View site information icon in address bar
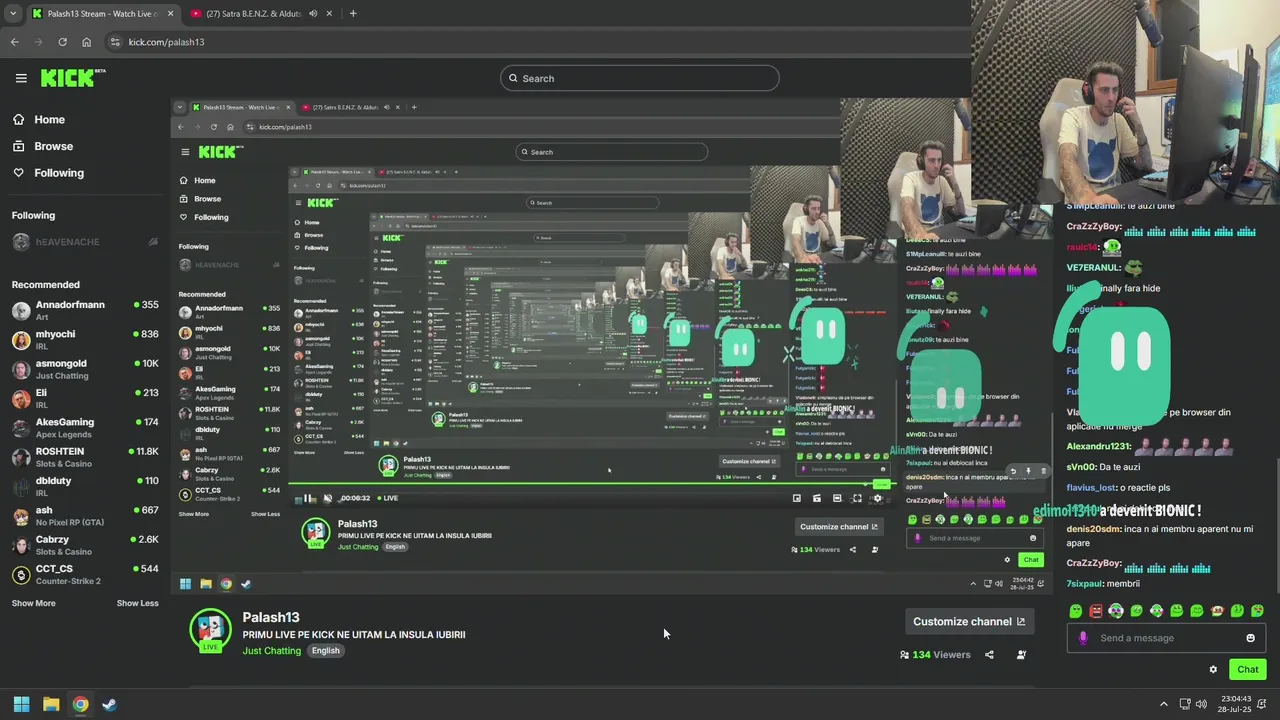The image size is (1280, 720). pyautogui.click(x=115, y=42)
